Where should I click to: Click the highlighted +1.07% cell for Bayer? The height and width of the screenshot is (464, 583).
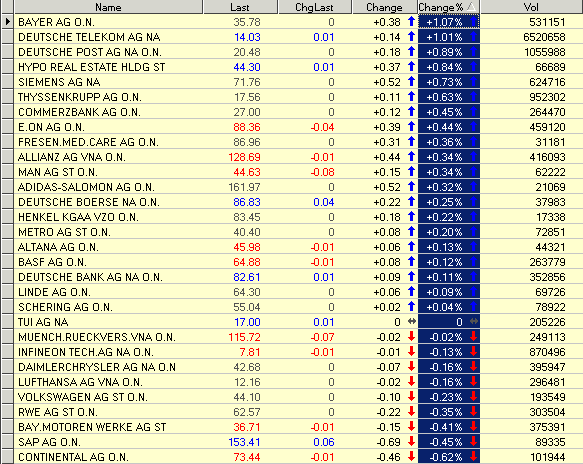449,22
